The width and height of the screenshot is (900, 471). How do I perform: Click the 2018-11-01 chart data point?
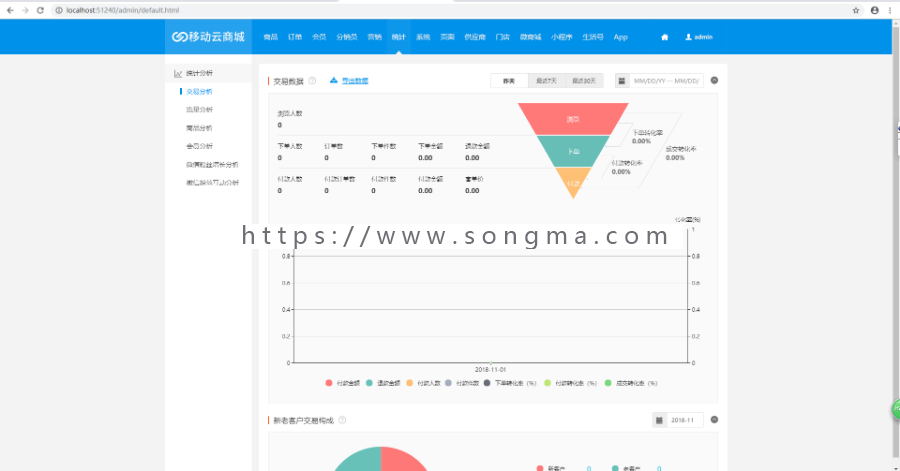(491, 363)
